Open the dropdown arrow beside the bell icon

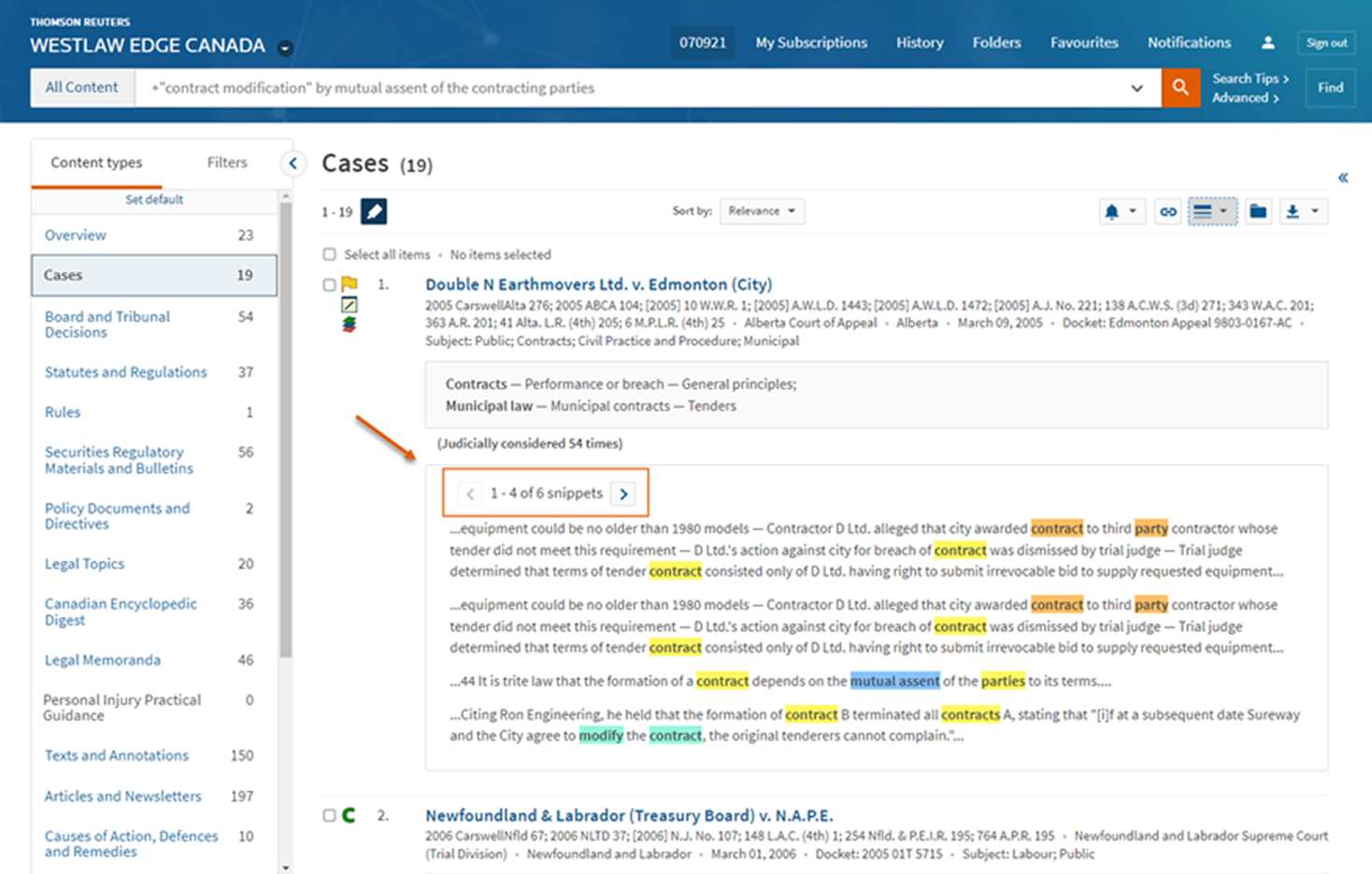(x=1133, y=211)
